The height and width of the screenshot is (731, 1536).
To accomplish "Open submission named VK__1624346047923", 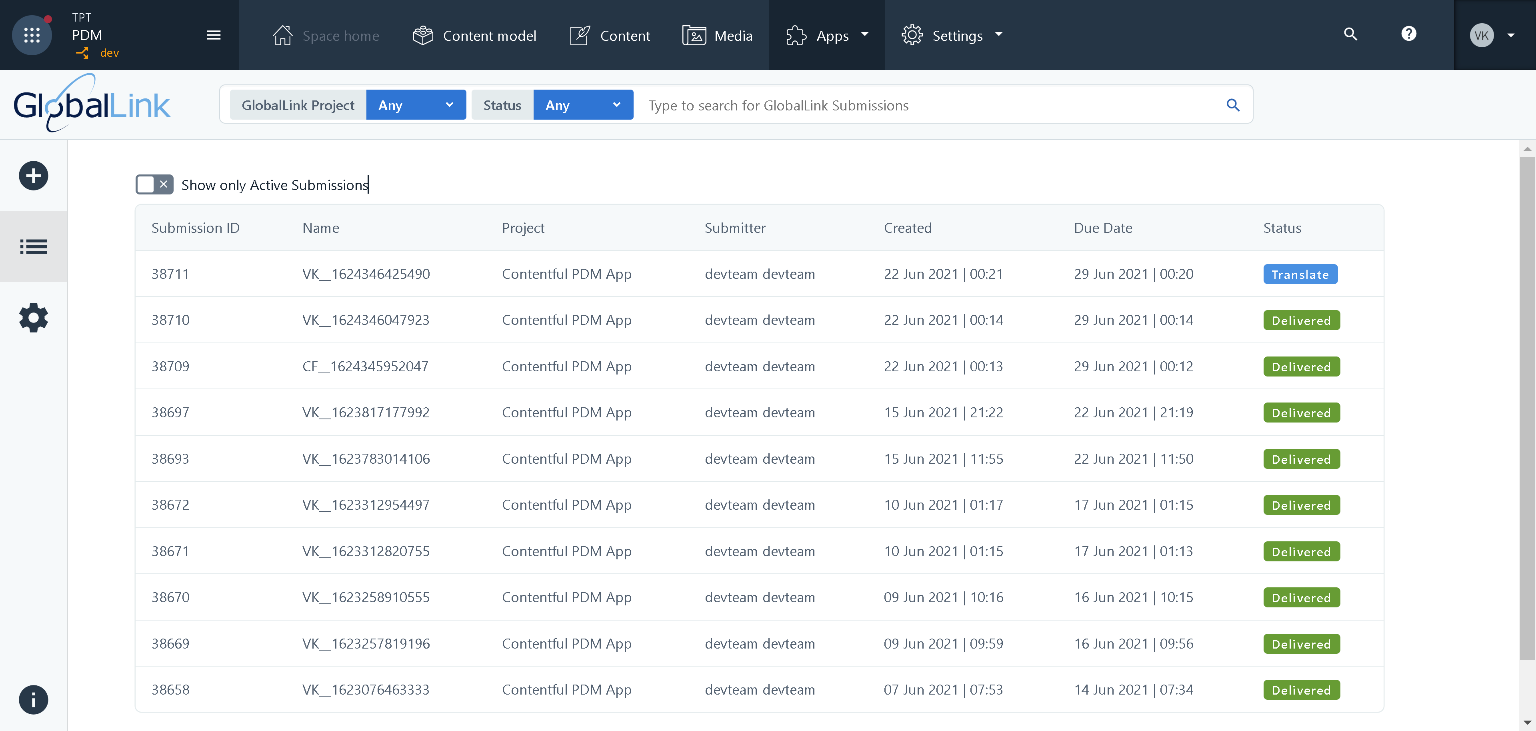I will coord(366,320).
